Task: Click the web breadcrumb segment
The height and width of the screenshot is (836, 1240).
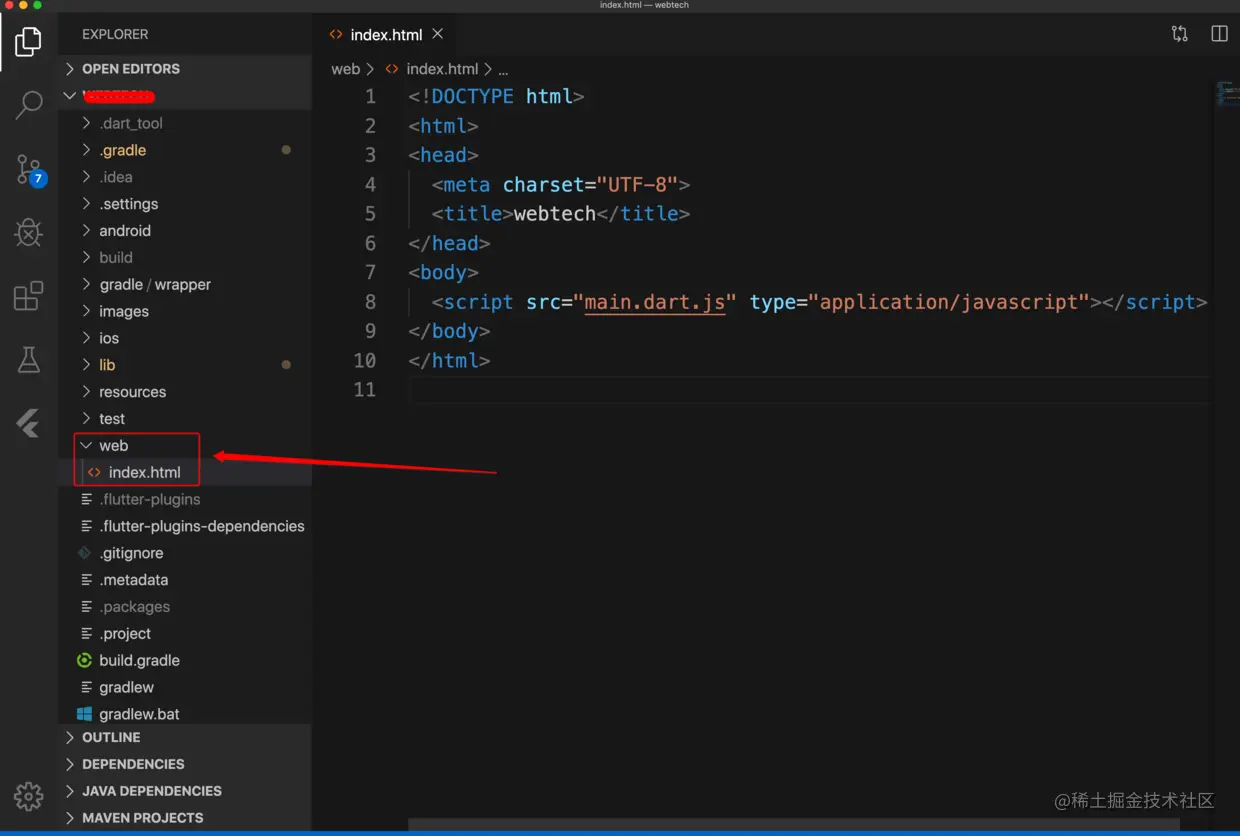Action: coord(345,69)
